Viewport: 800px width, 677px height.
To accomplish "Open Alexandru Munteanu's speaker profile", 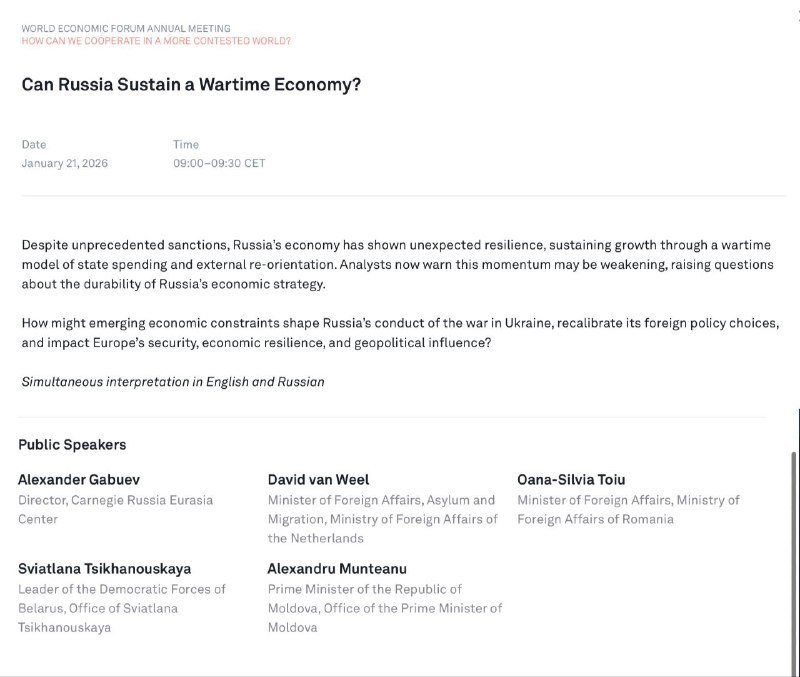I will (337, 569).
